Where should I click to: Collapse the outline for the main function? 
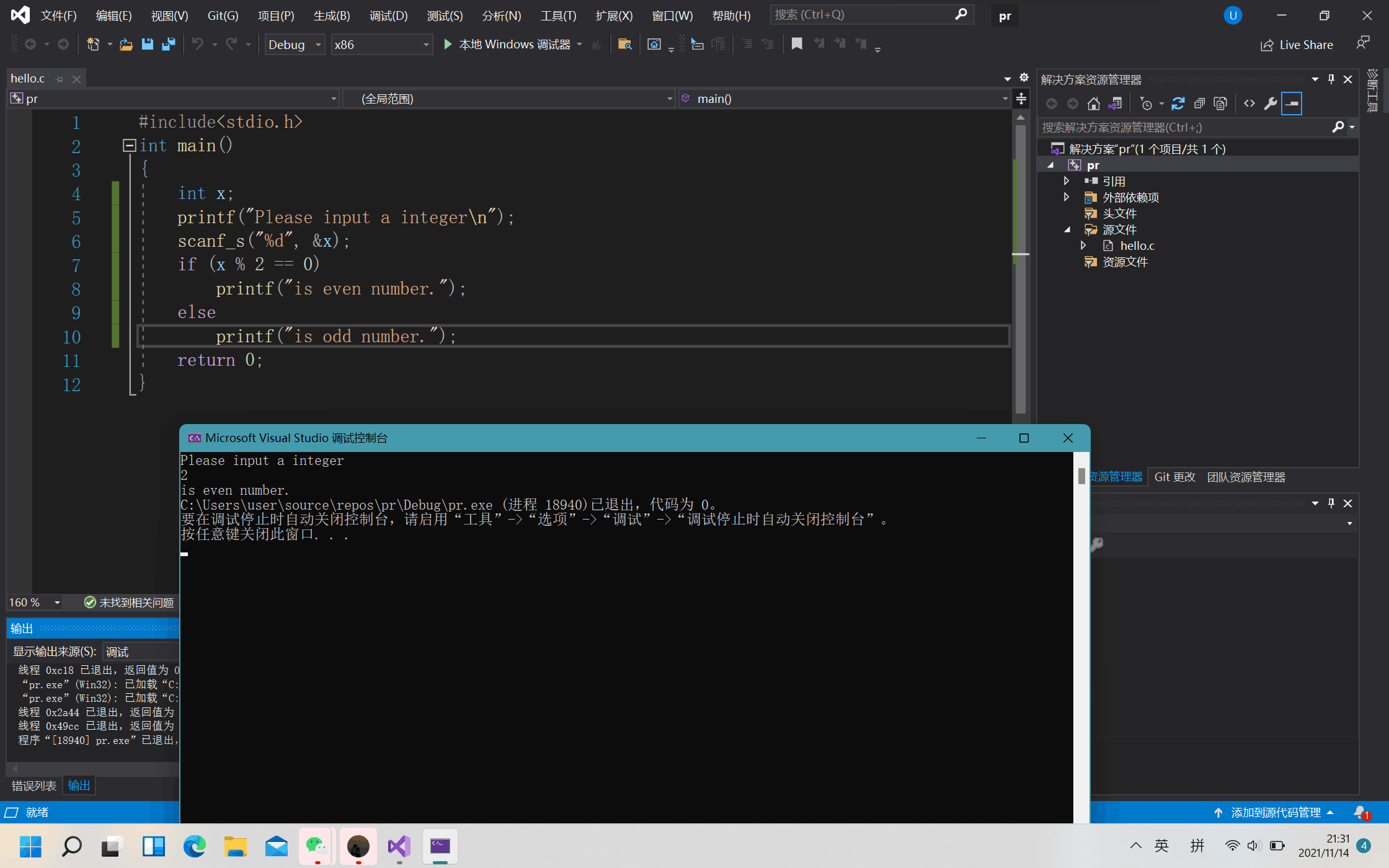click(x=129, y=145)
